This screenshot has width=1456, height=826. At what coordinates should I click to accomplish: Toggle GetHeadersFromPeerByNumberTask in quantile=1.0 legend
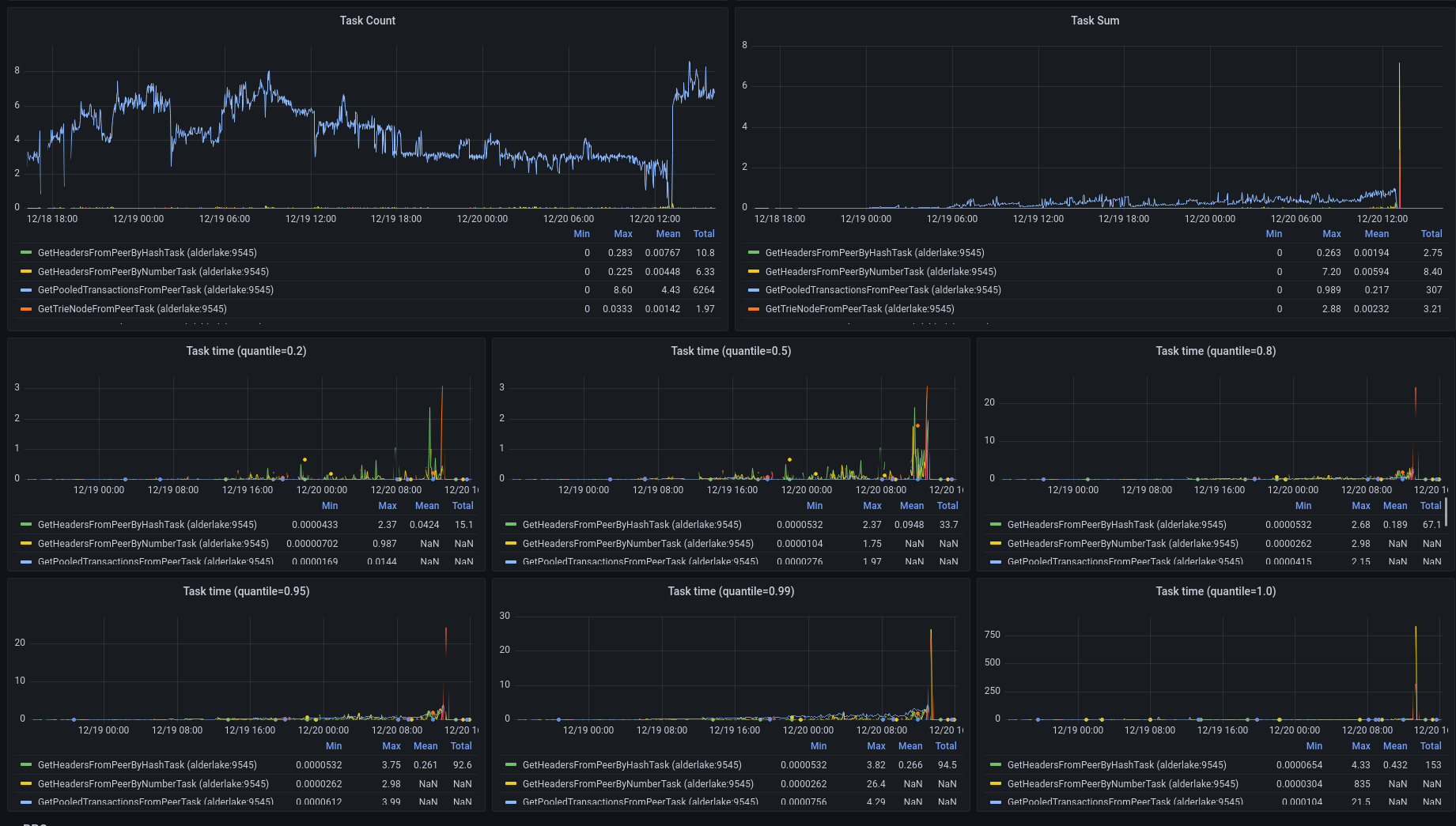(x=1123, y=784)
